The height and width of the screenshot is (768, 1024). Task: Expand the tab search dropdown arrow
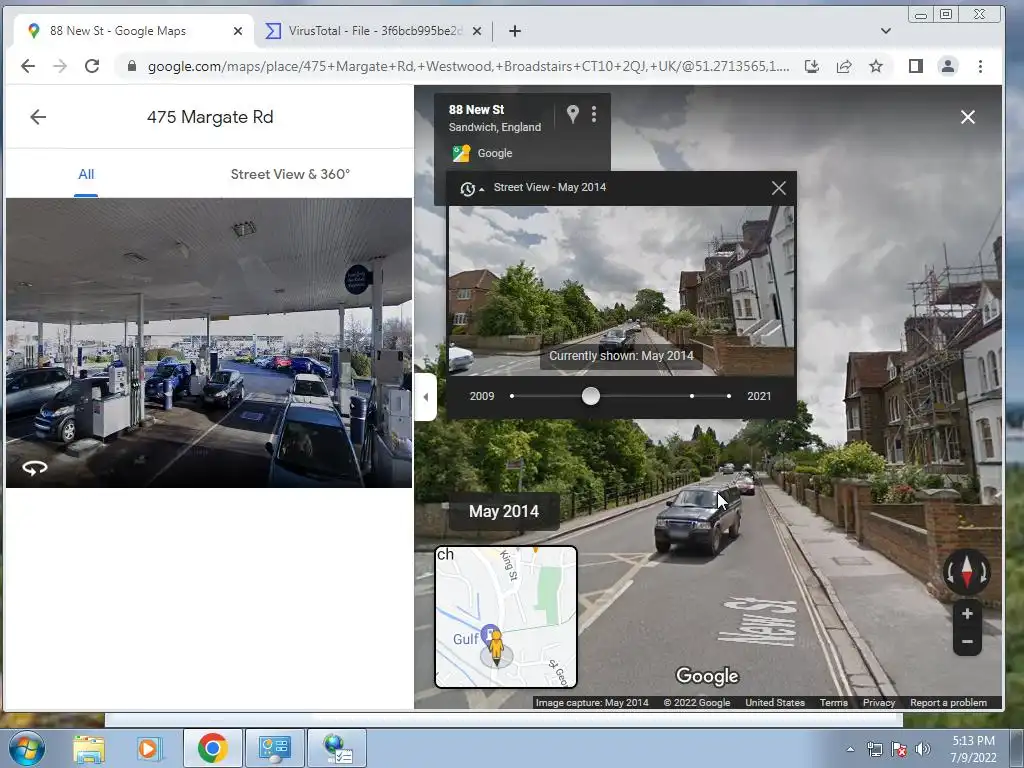(886, 31)
